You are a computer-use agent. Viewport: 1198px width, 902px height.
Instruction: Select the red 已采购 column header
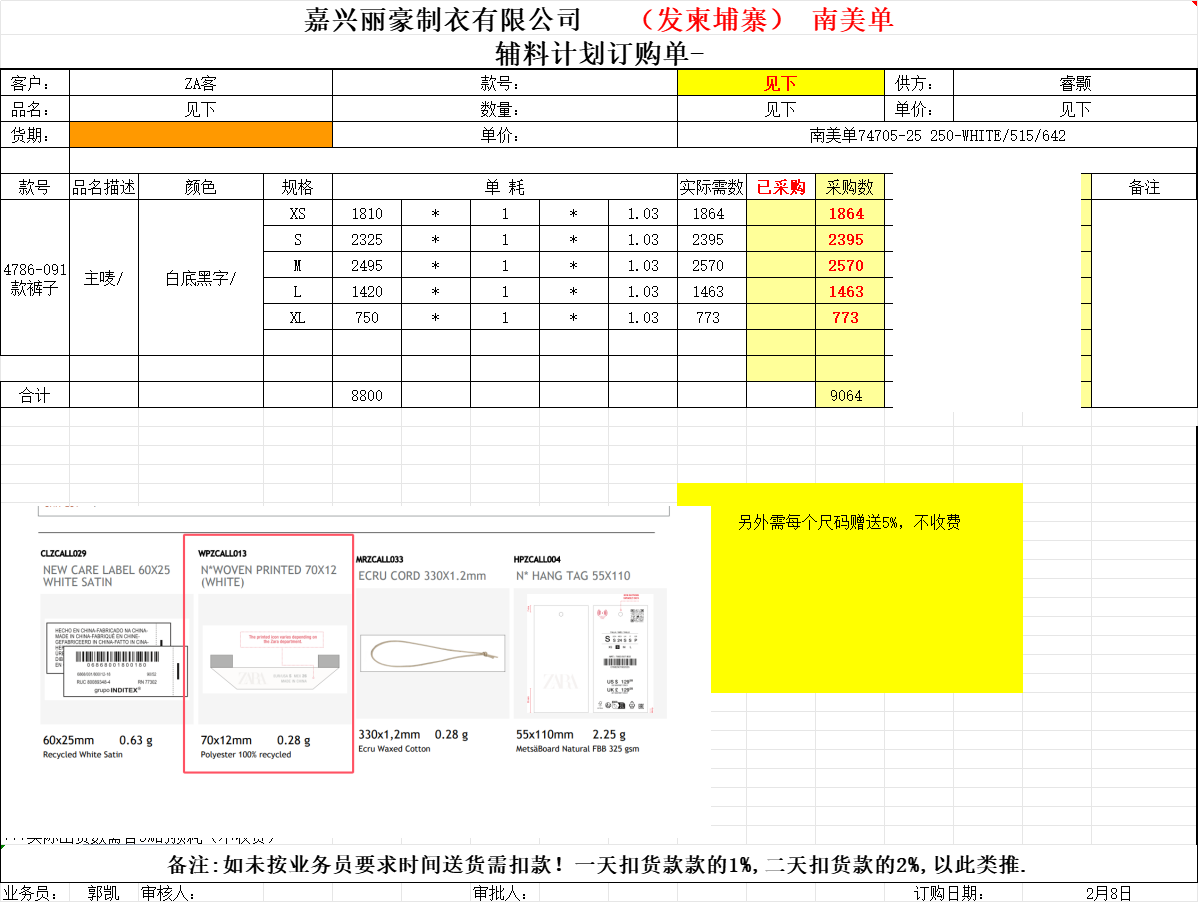[780, 187]
